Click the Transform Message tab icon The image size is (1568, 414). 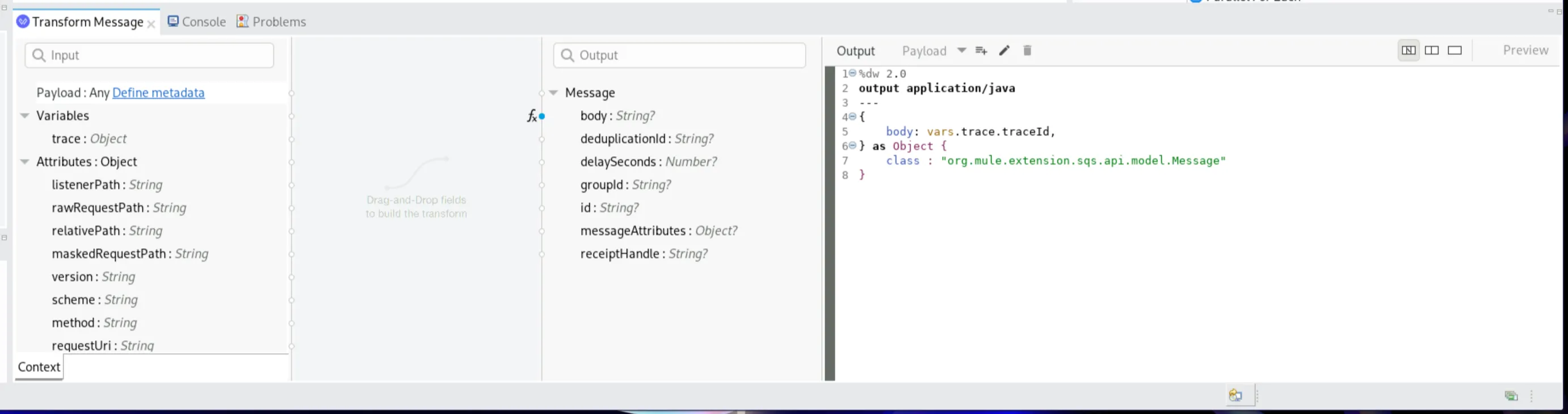click(x=23, y=22)
